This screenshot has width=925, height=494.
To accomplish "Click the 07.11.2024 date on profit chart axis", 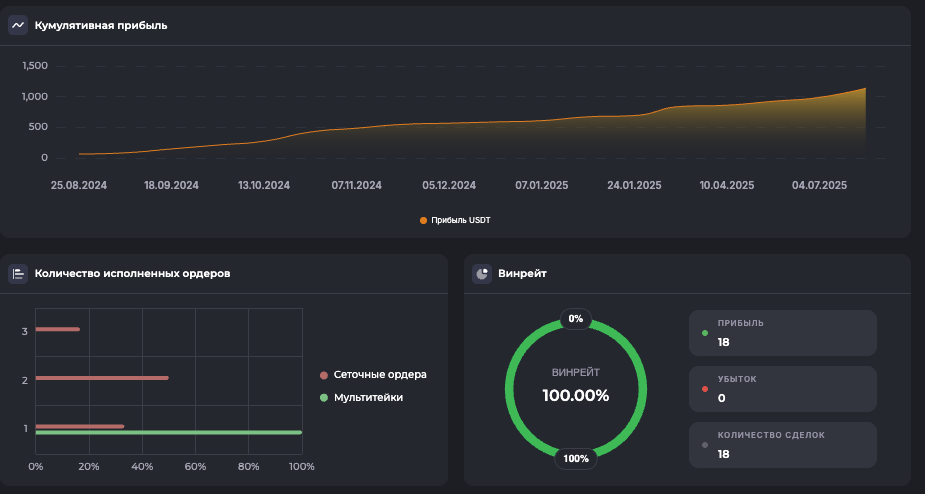I will pos(357,185).
